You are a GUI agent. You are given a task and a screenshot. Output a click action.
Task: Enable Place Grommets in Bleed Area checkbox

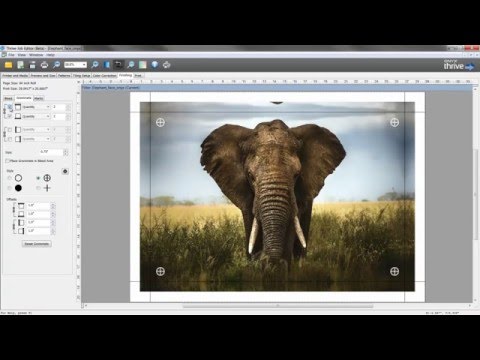click(x=7, y=161)
